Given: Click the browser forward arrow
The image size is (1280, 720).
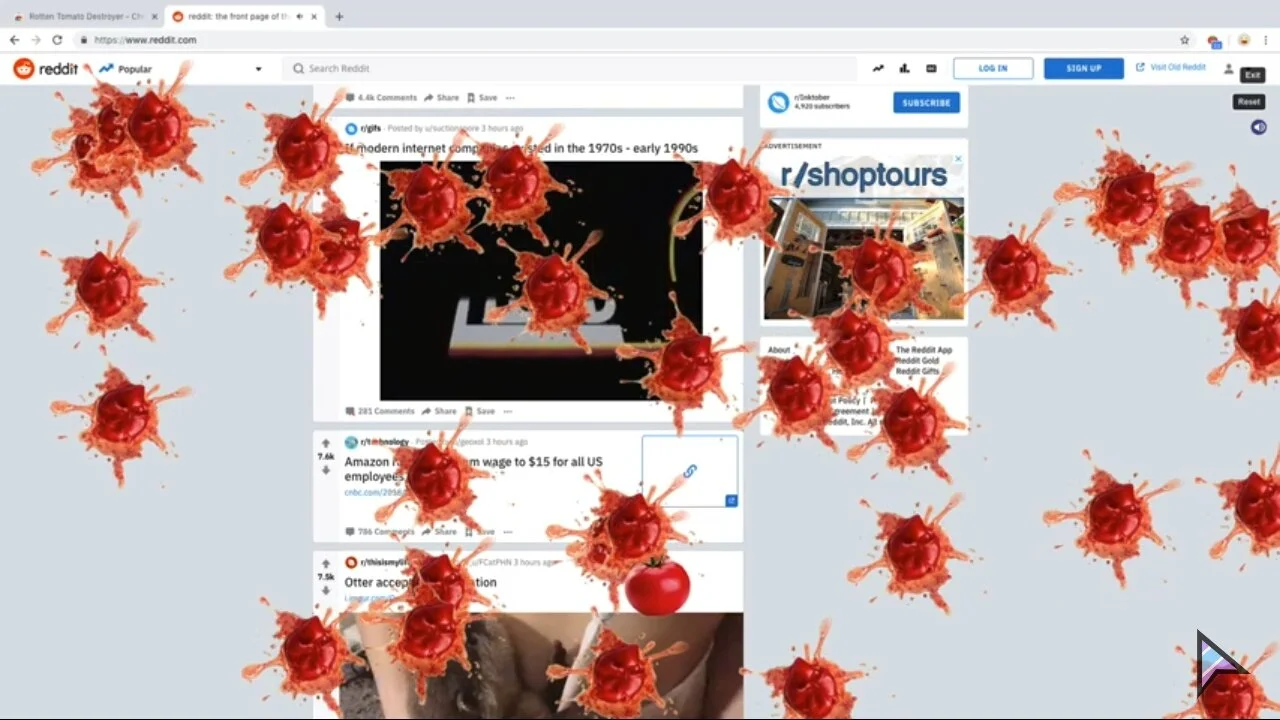Looking at the screenshot, I should pos(36,40).
